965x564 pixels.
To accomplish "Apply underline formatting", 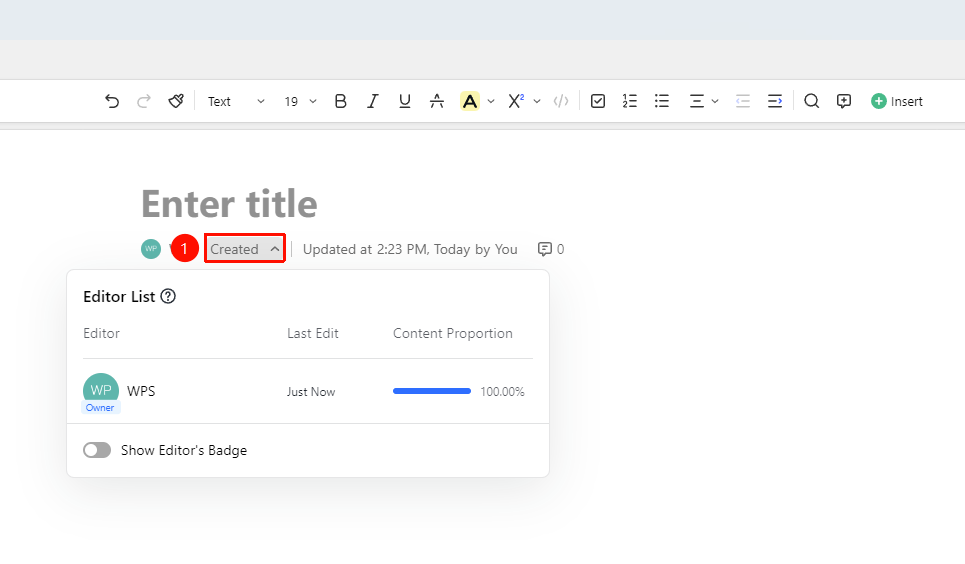I will pos(404,101).
